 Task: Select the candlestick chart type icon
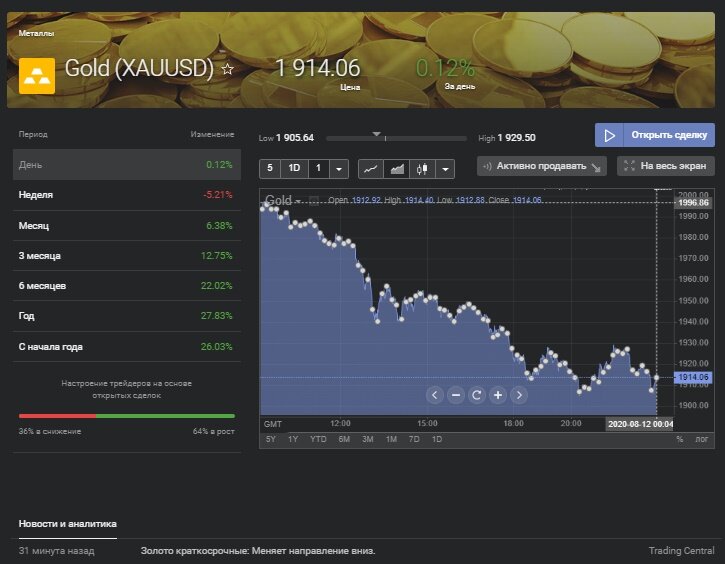[x=421, y=168]
